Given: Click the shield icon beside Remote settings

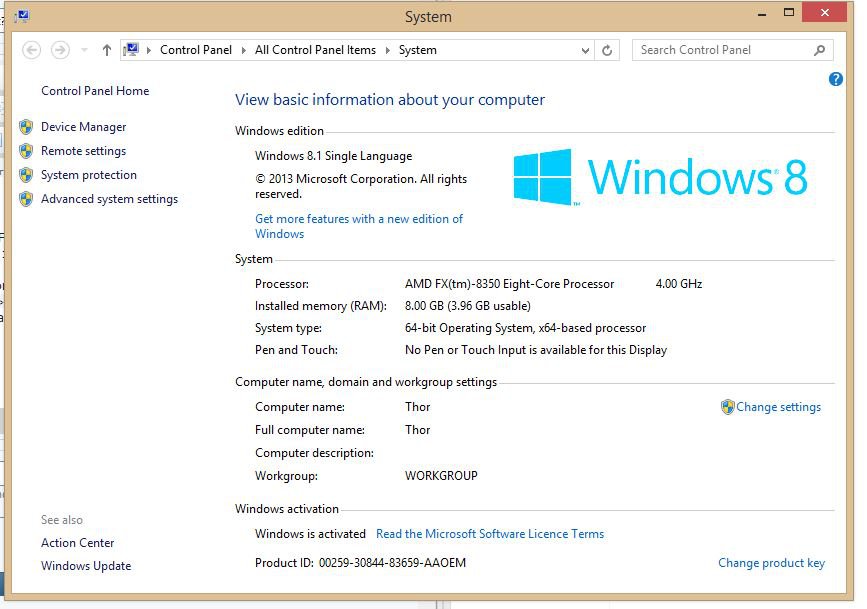Looking at the screenshot, I should pos(26,151).
